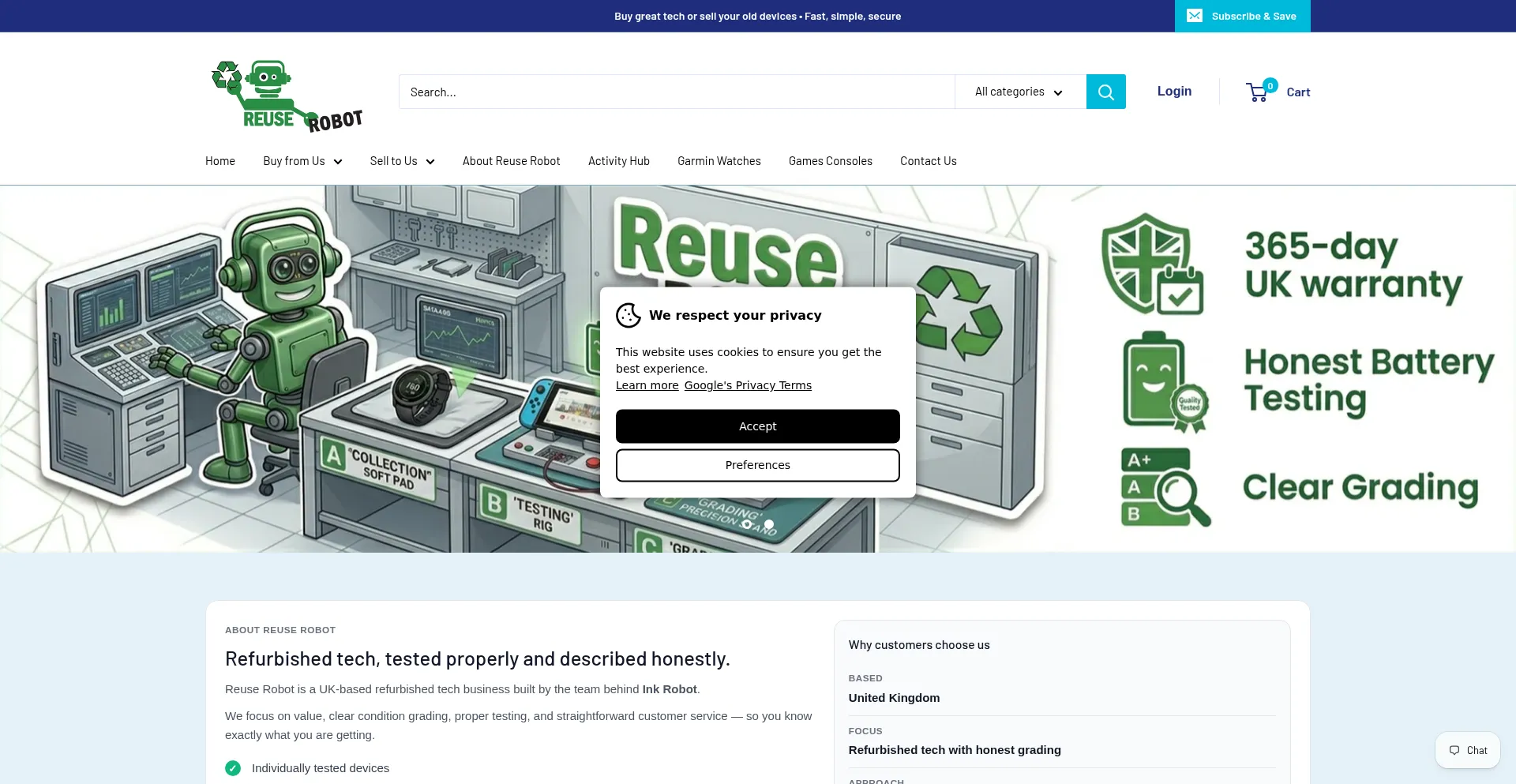Open the Chat widget button
The width and height of the screenshot is (1516, 784).
coord(1468,750)
